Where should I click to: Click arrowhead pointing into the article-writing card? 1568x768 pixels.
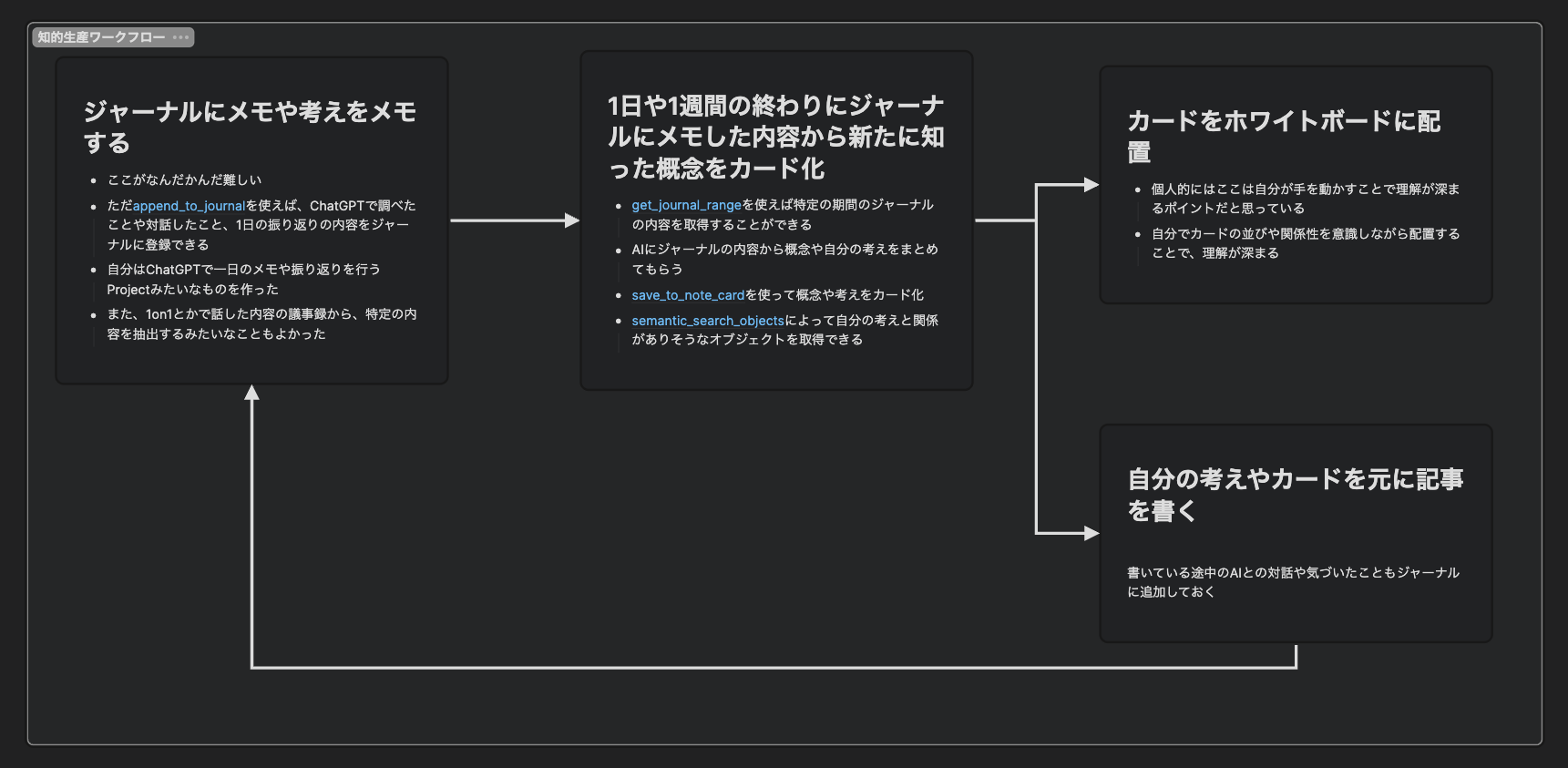1091,533
